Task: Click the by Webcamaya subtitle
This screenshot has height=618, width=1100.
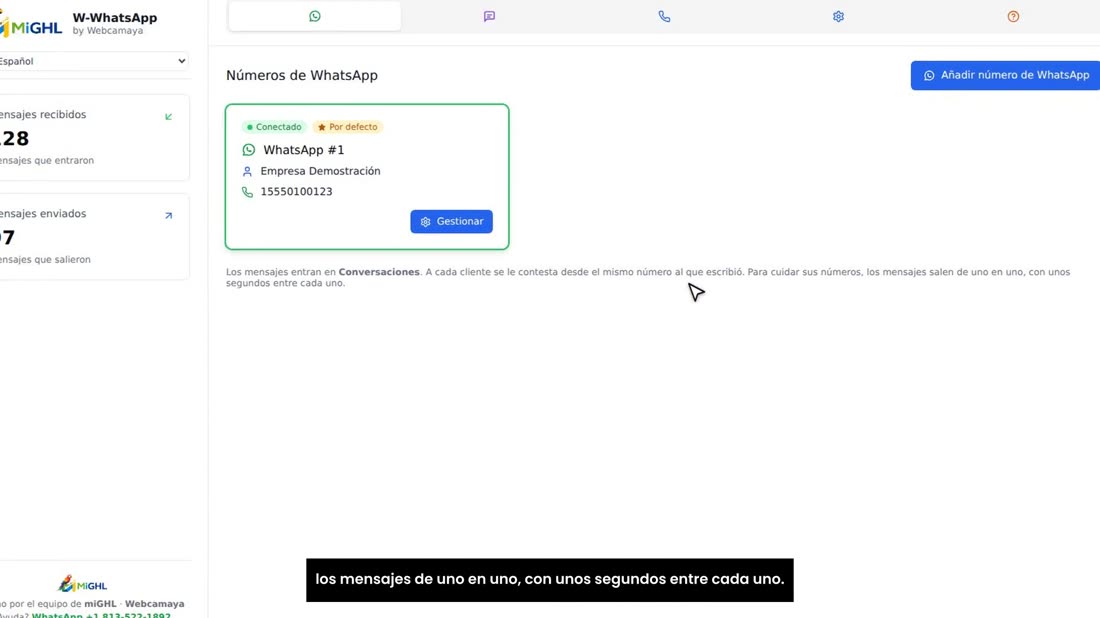Action: pyautogui.click(x=108, y=31)
